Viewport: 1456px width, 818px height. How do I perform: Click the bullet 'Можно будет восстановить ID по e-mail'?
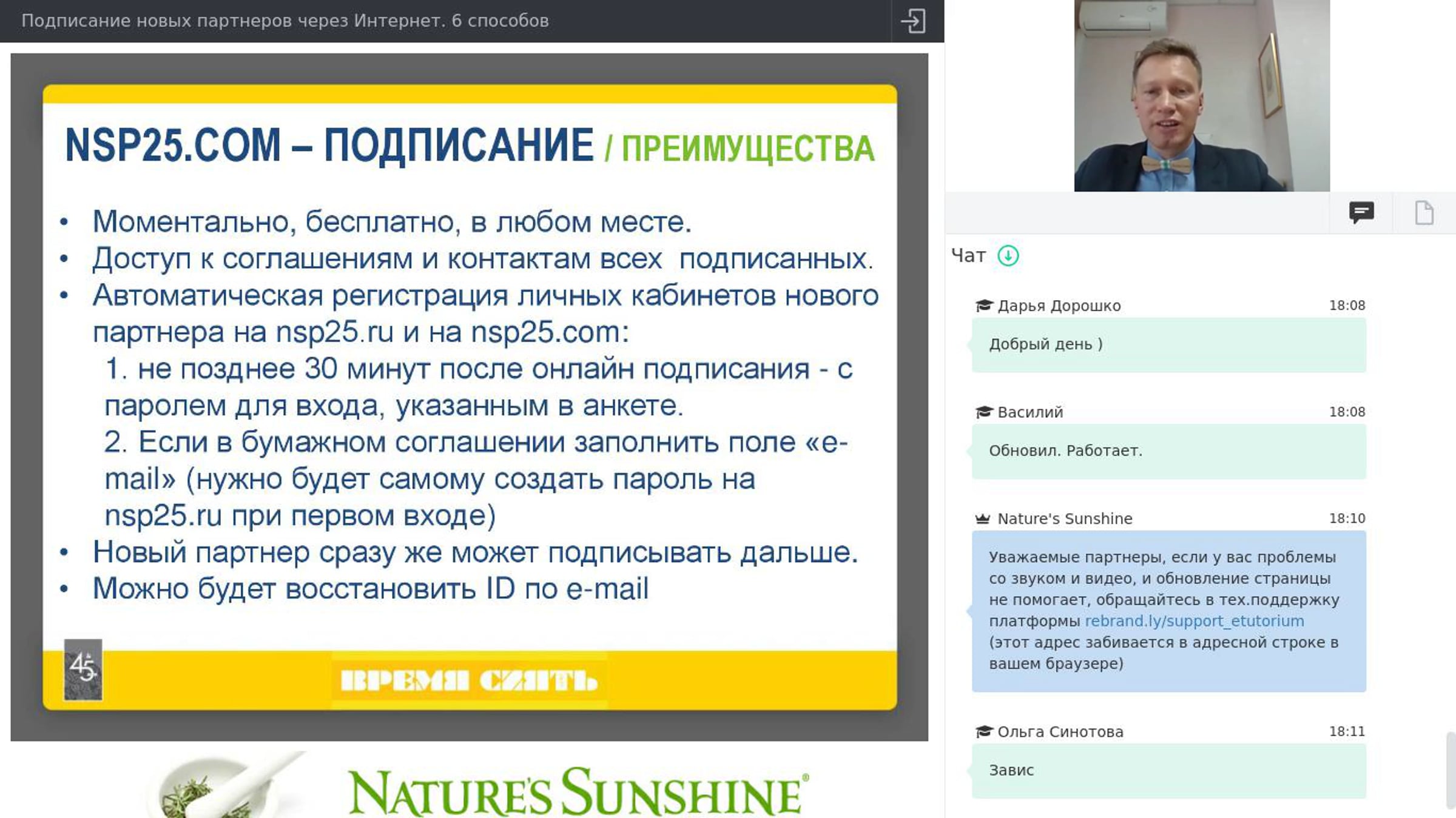(371, 589)
